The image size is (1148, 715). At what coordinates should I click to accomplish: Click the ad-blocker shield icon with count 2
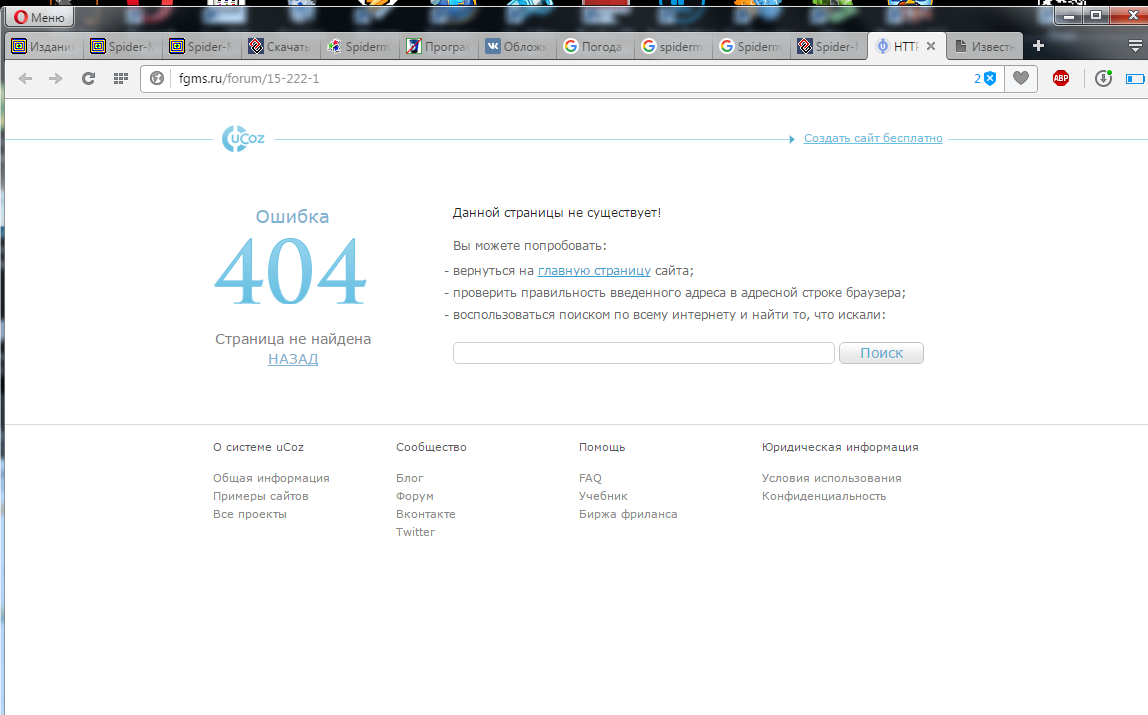pos(985,78)
